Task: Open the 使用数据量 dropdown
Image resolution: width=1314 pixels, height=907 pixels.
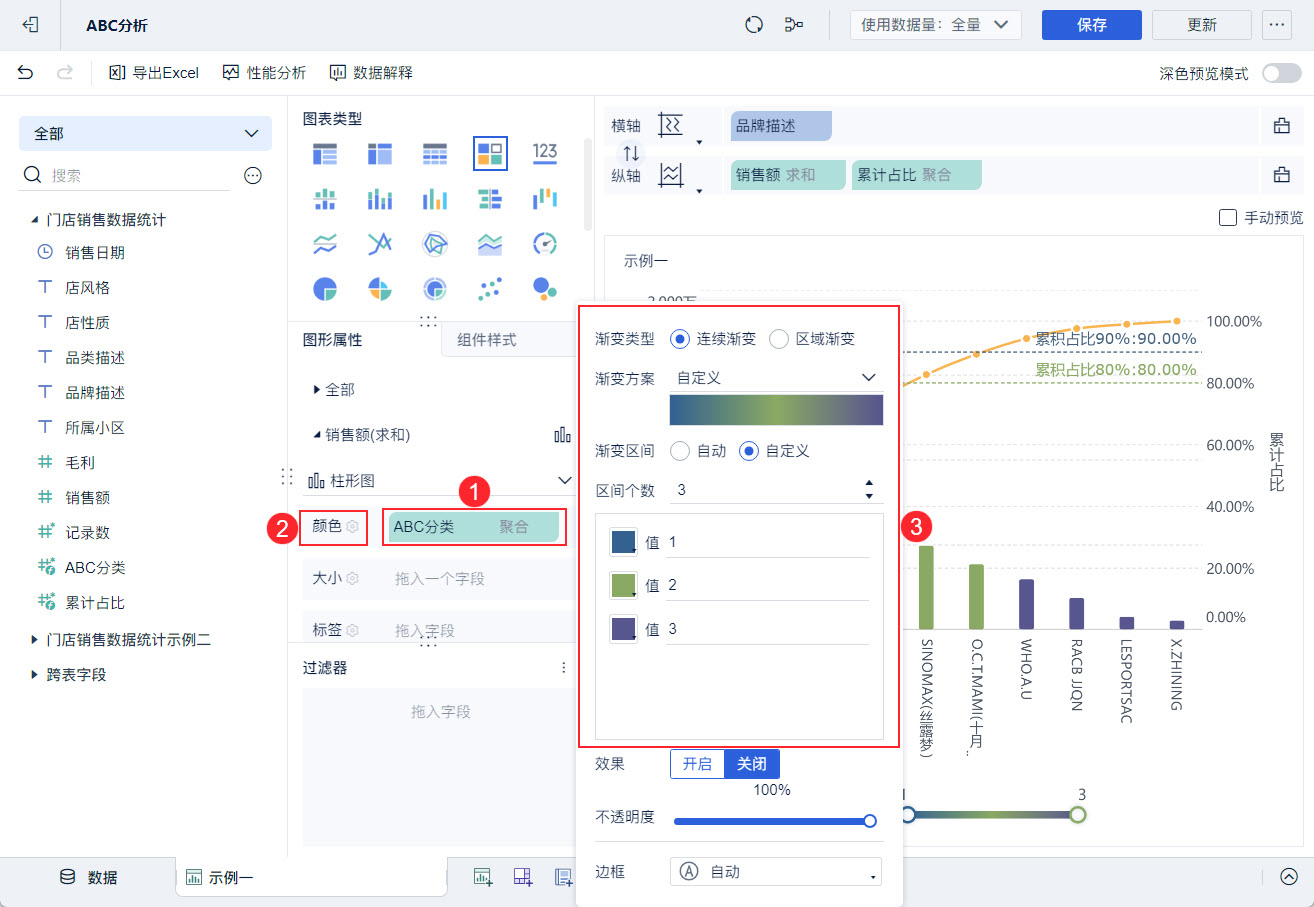Action: (x=935, y=25)
